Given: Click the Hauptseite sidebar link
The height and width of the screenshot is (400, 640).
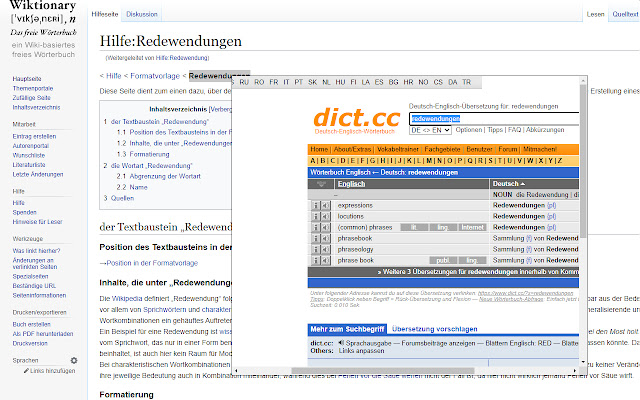Looking at the screenshot, I should [x=27, y=79].
